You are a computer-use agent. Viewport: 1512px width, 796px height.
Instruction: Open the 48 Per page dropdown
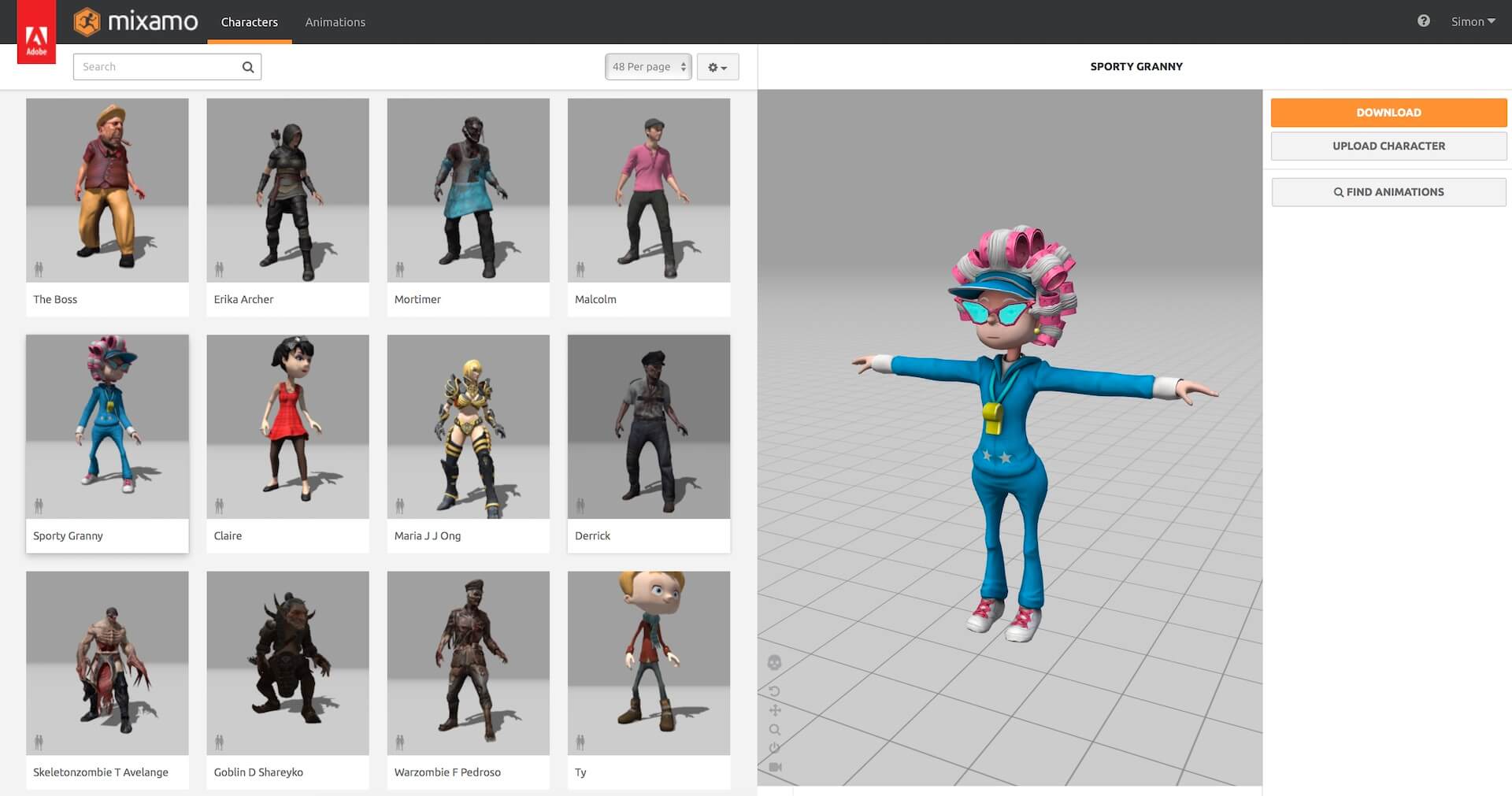(x=648, y=67)
